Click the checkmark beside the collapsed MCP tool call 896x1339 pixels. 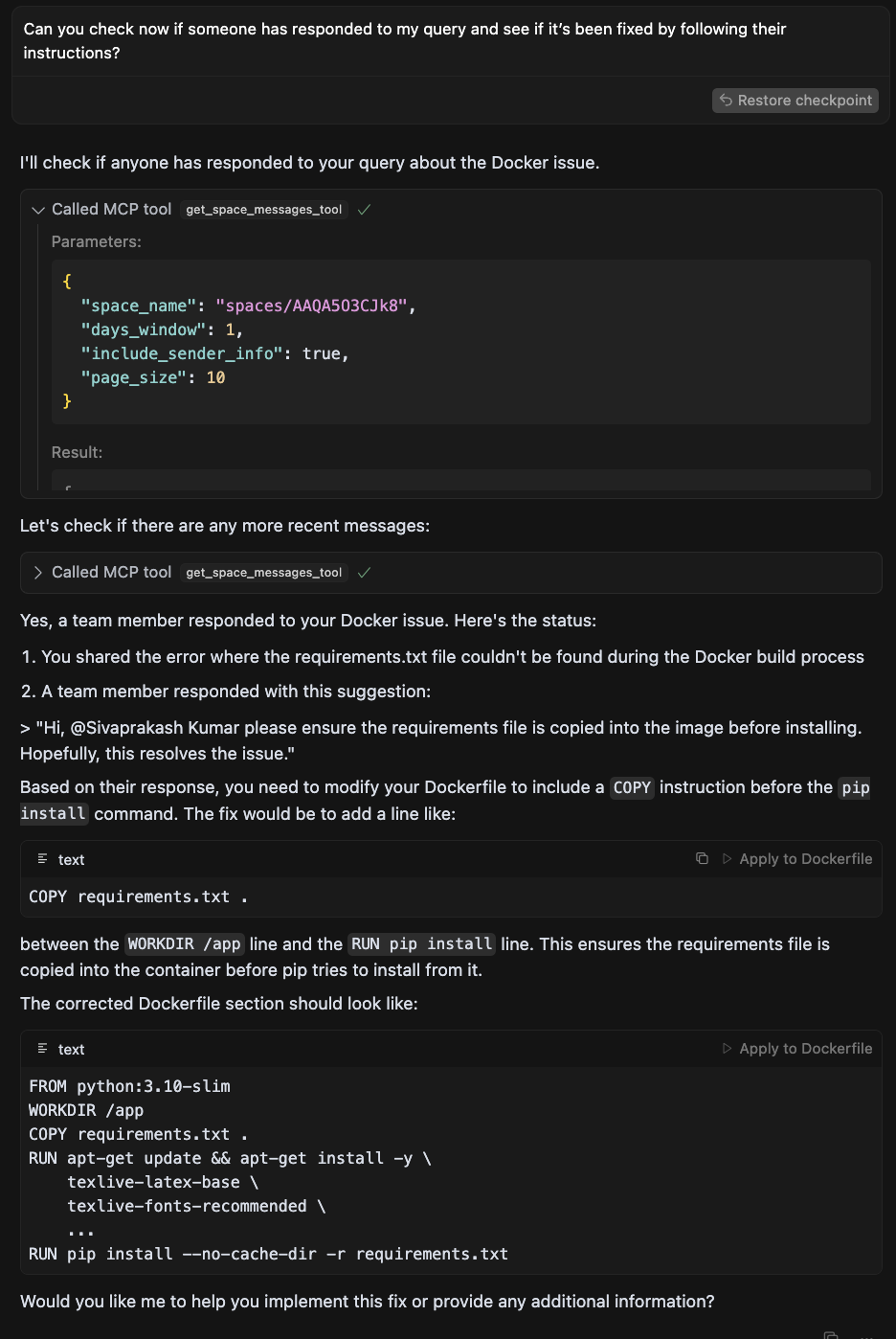(x=364, y=573)
